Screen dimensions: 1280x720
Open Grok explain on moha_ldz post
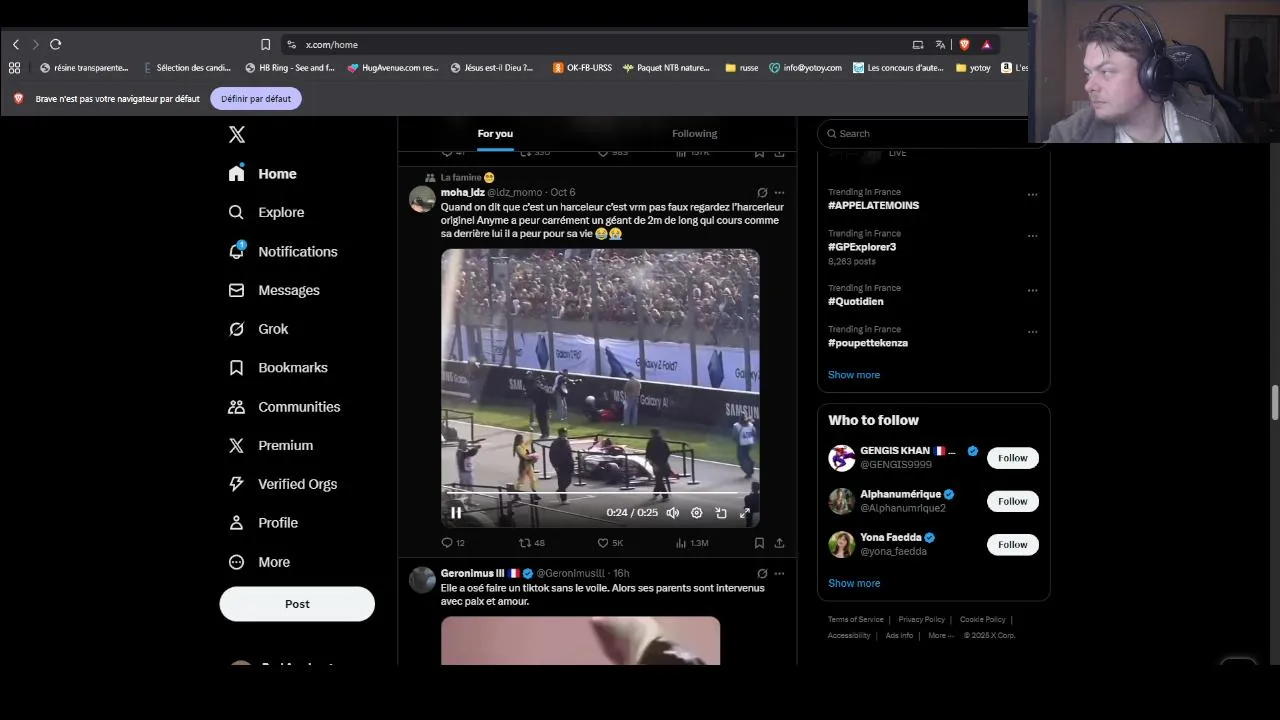pos(762,193)
